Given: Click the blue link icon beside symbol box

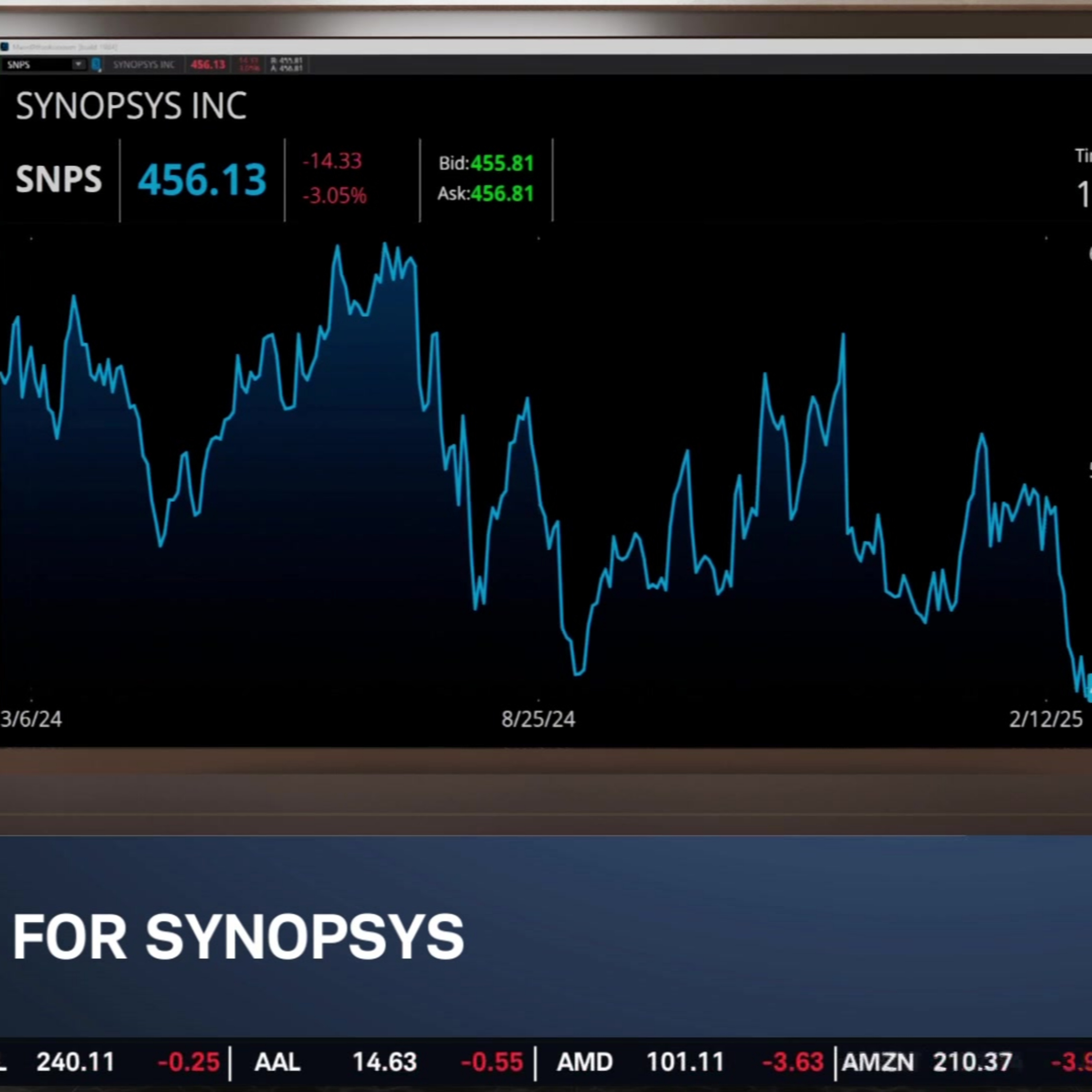Looking at the screenshot, I should (x=96, y=64).
